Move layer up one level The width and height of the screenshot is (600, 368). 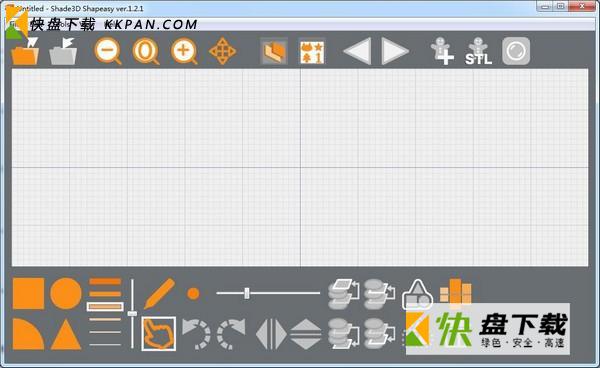click(380, 294)
